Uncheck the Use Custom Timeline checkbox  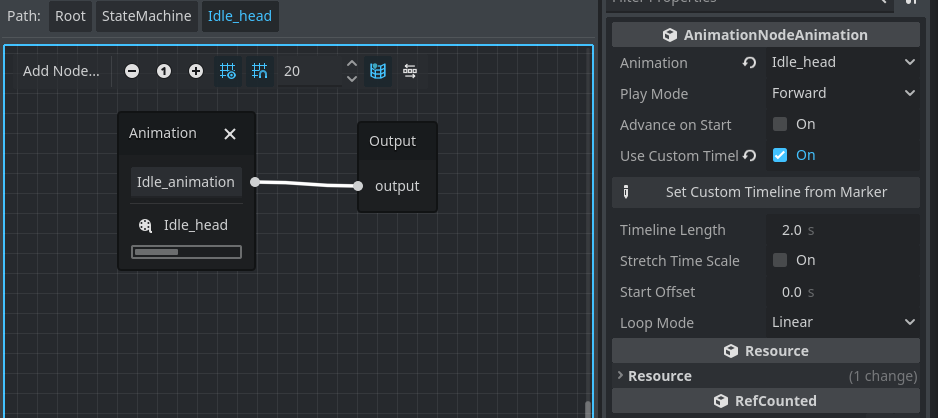click(780, 156)
